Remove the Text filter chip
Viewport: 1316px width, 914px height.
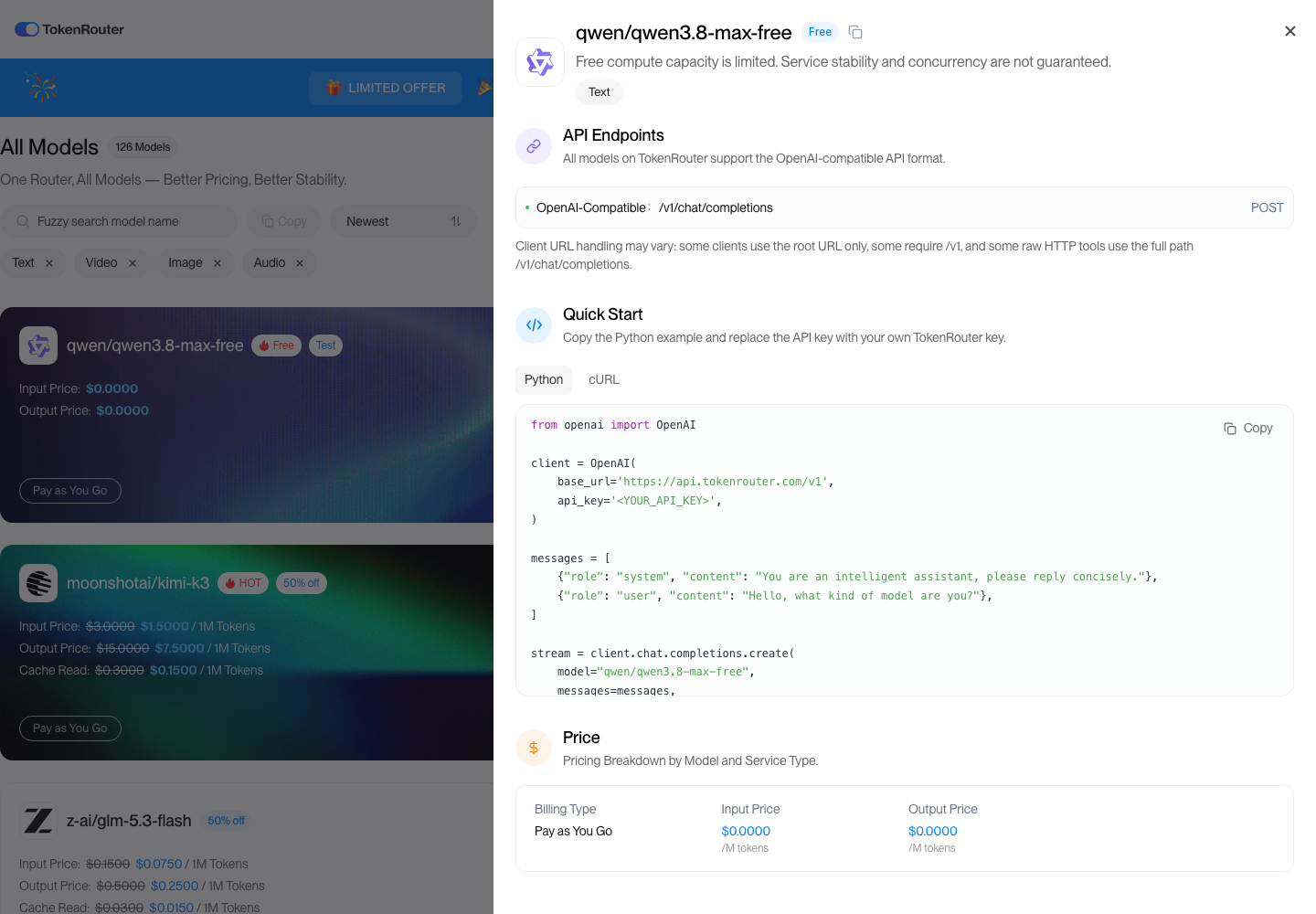49,263
